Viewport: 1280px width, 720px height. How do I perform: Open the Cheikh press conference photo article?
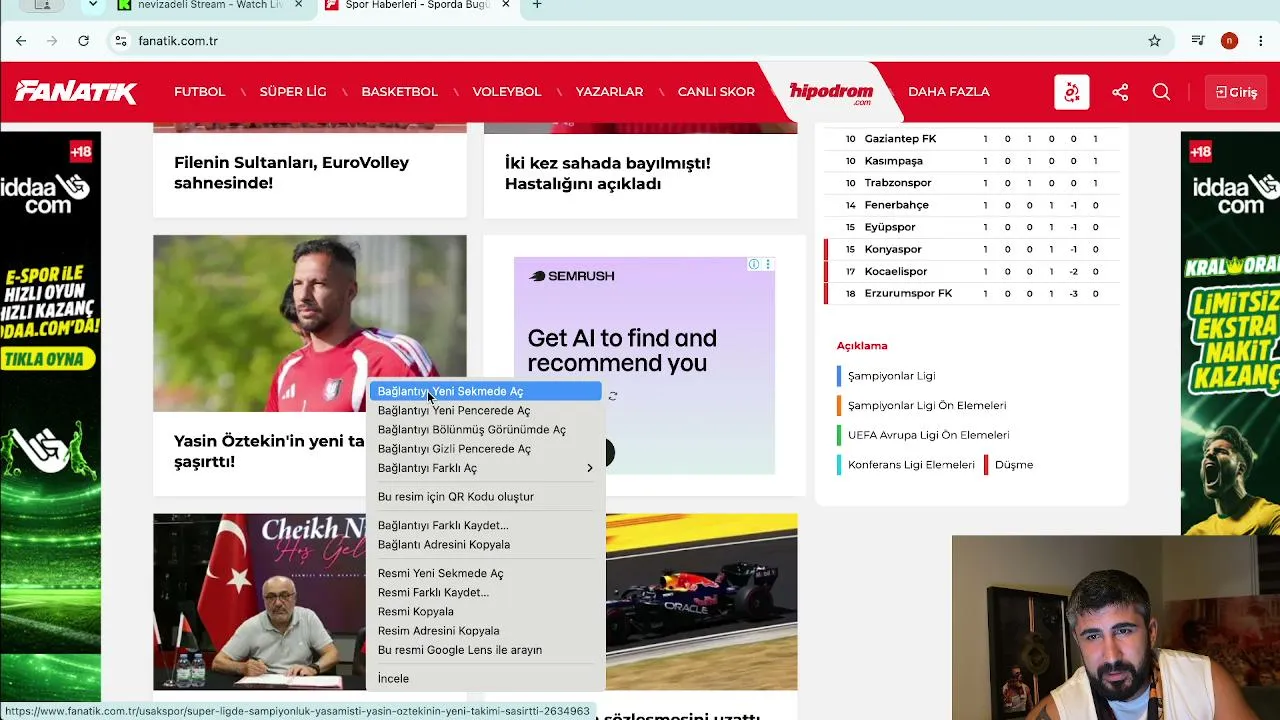[x=259, y=601]
